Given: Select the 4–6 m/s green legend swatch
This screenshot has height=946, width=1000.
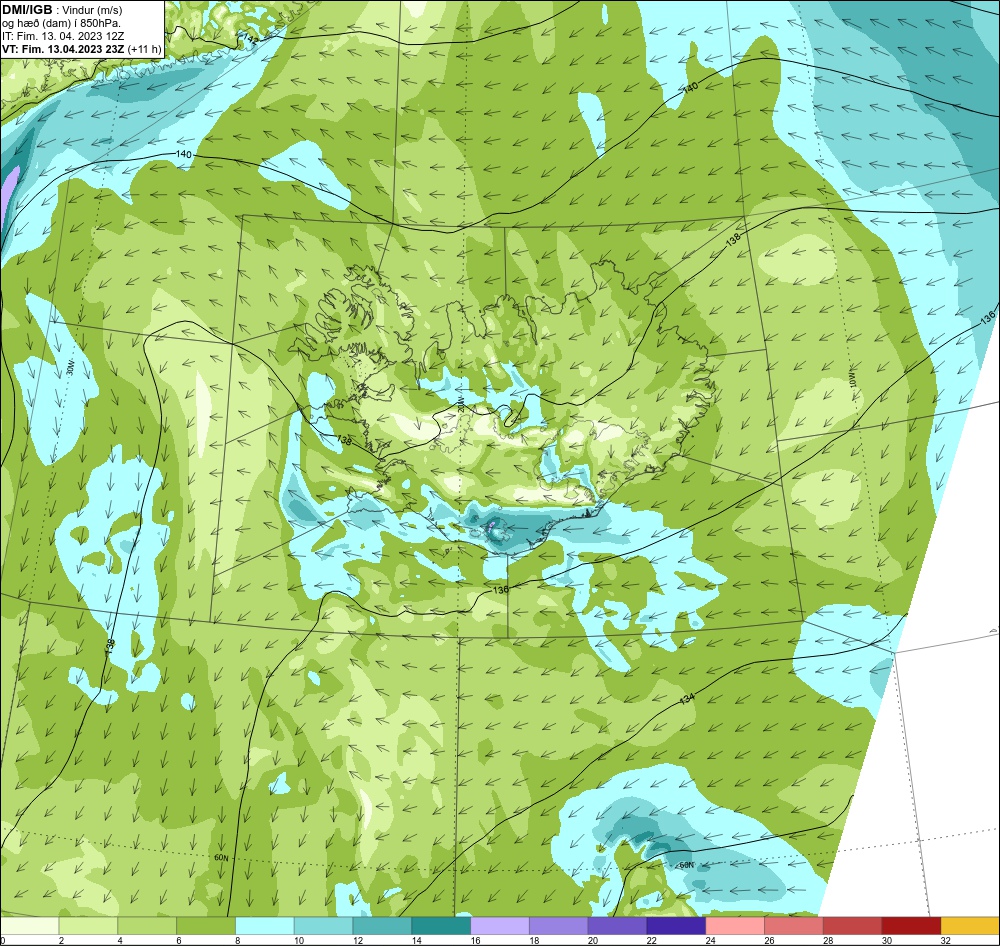Looking at the screenshot, I should pos(147,925).
